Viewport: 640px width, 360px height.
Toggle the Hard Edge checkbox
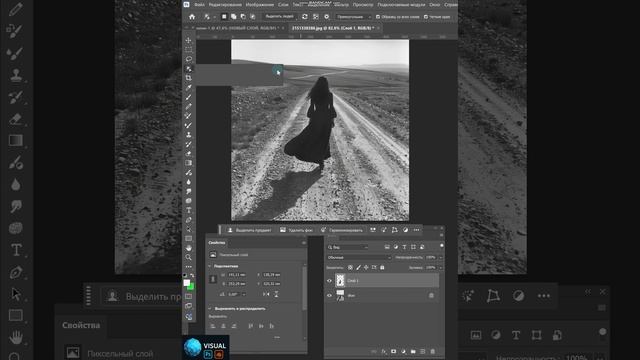point(426,17)
